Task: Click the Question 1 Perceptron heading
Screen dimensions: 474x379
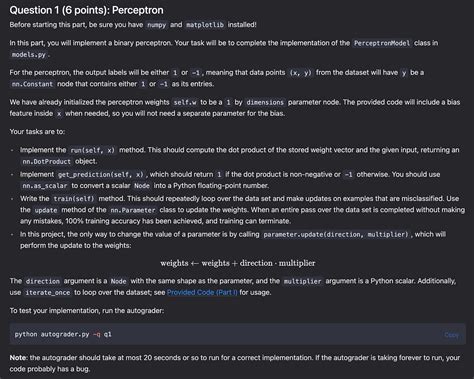Action: click(86, 10)
